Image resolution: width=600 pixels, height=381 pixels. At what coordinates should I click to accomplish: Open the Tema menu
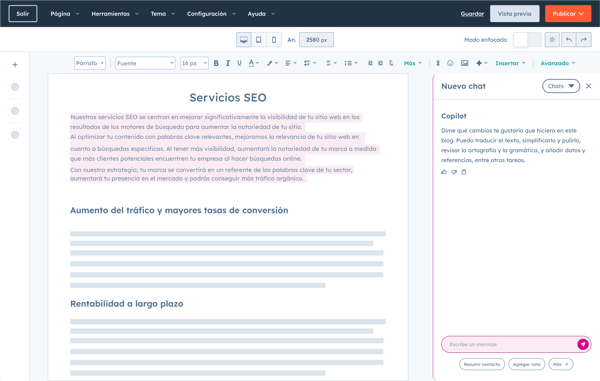(x=163, y=14)
